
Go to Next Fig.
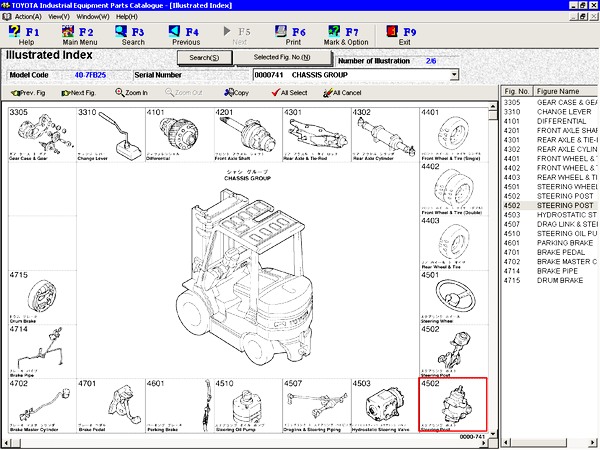pos(78,93)
